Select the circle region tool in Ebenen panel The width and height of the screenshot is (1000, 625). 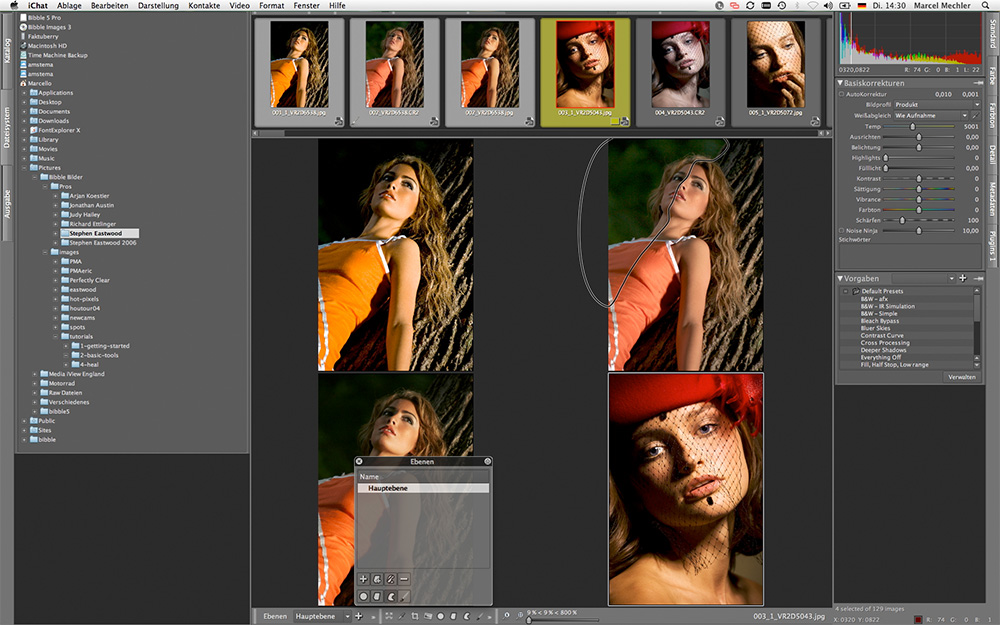(363, 597)
